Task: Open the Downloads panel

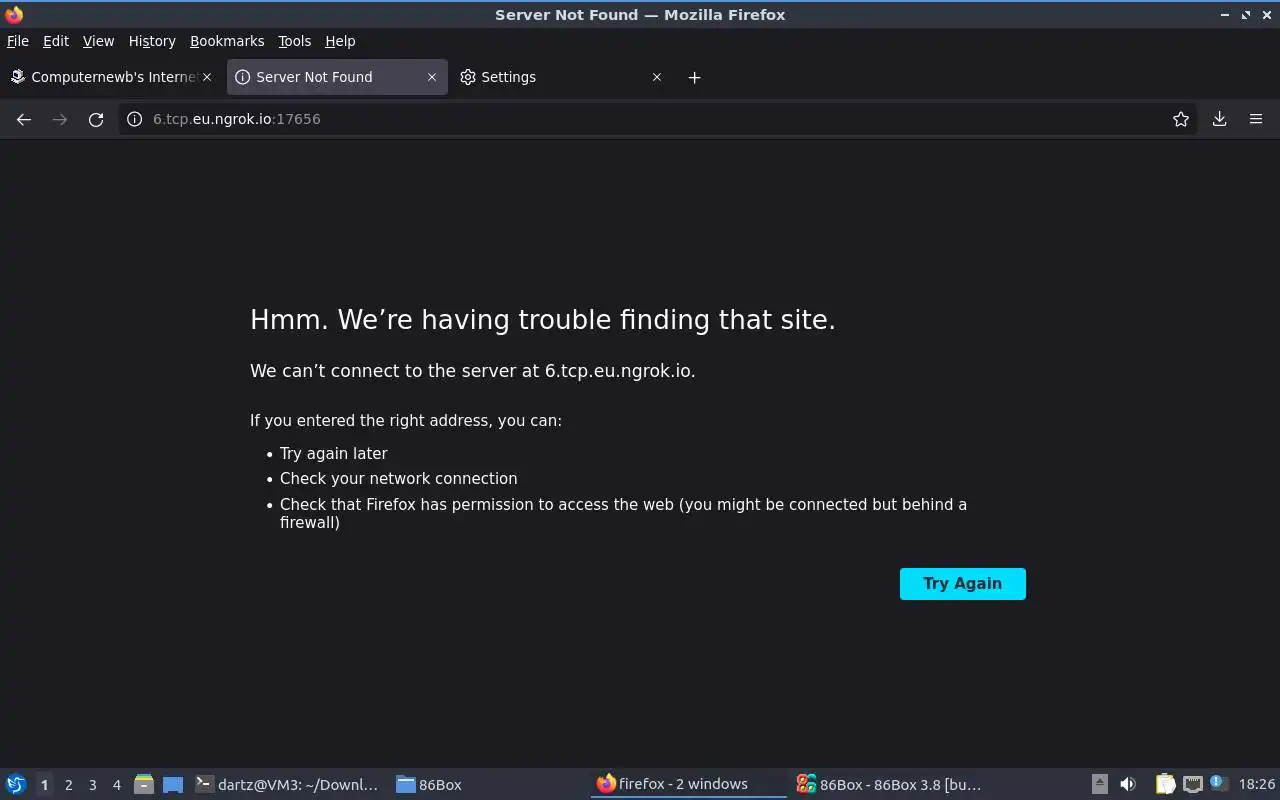Action: (x=1220, y=119)
